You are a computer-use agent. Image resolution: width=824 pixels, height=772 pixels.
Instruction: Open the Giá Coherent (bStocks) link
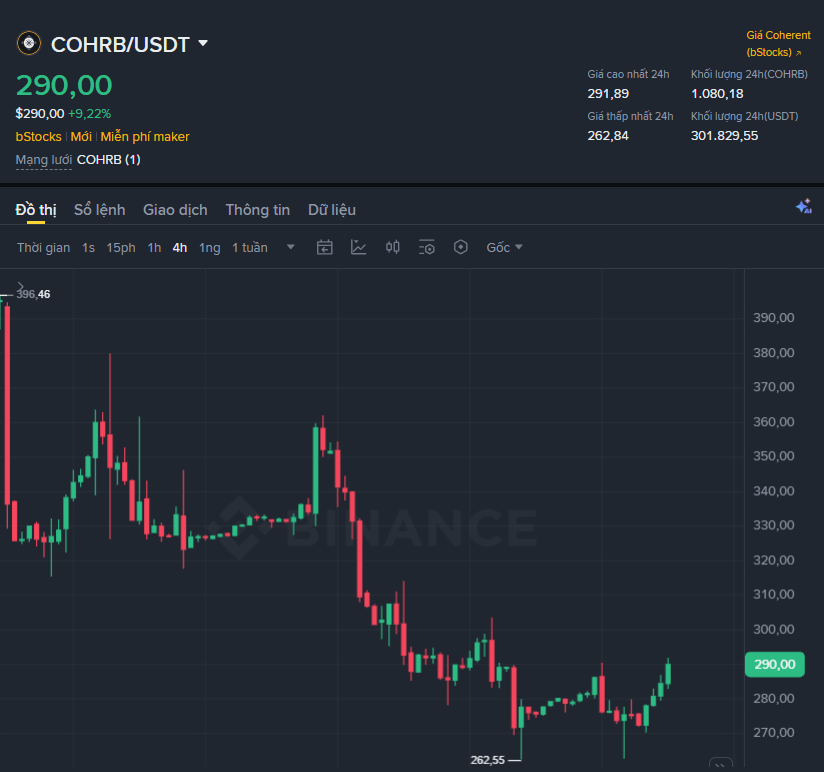pos(778,44)
